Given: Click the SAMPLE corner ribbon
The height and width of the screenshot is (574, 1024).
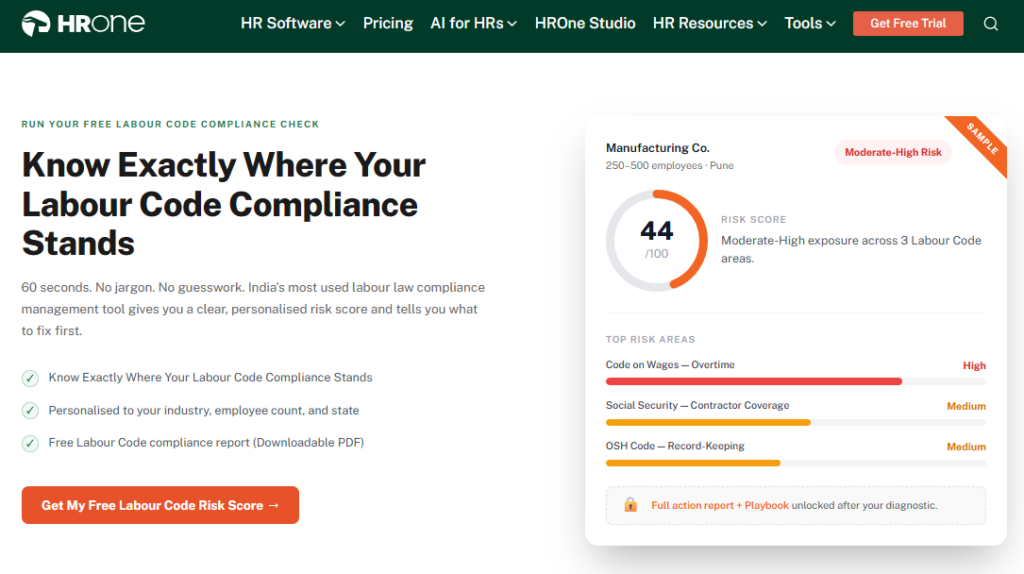Looking at the screenshot, I should point(981,140).
